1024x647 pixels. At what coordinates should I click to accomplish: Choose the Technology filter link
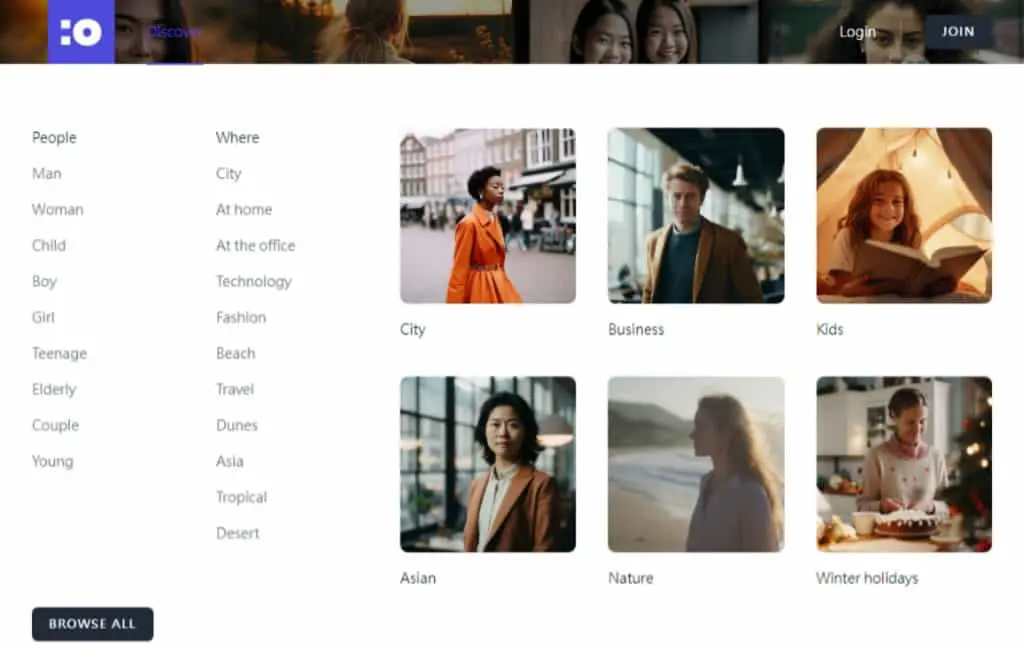pos(253,282)
